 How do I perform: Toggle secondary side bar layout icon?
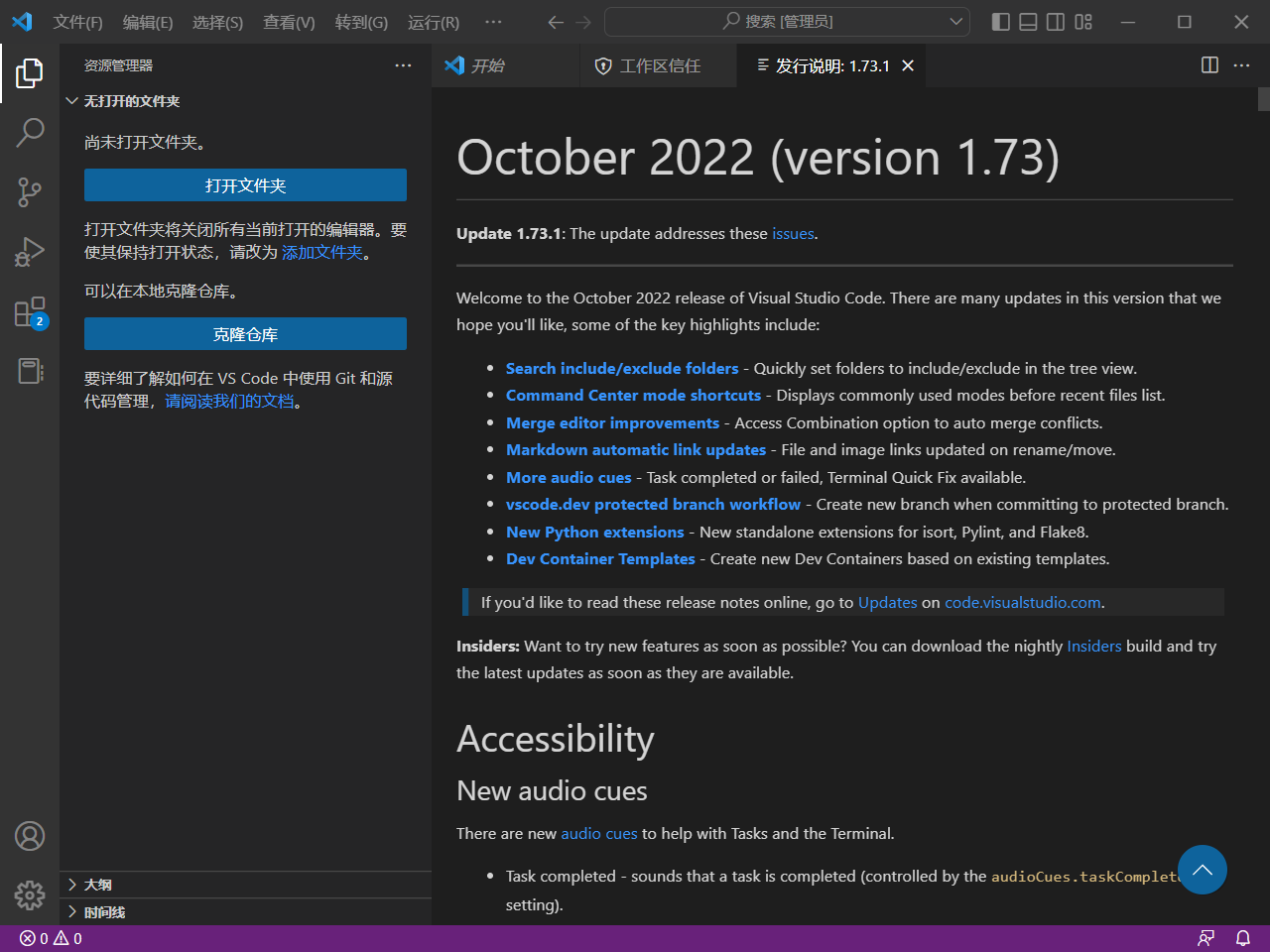(x=1056, y=22)
